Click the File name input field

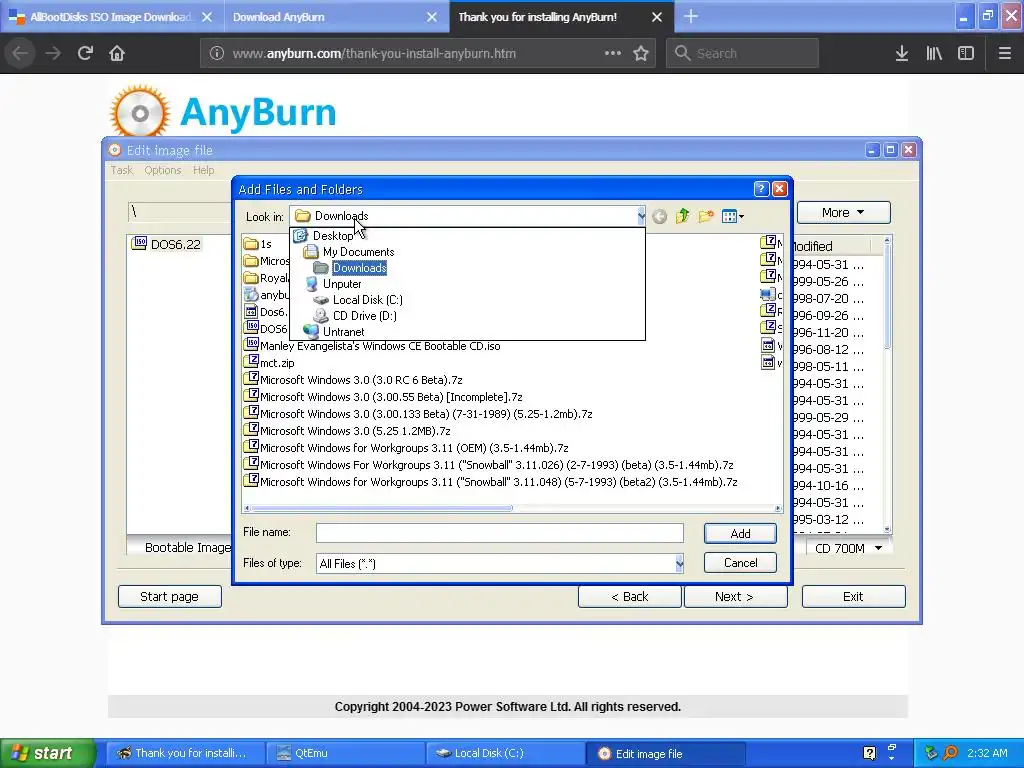pyautogui.click(x=500, y=533)
